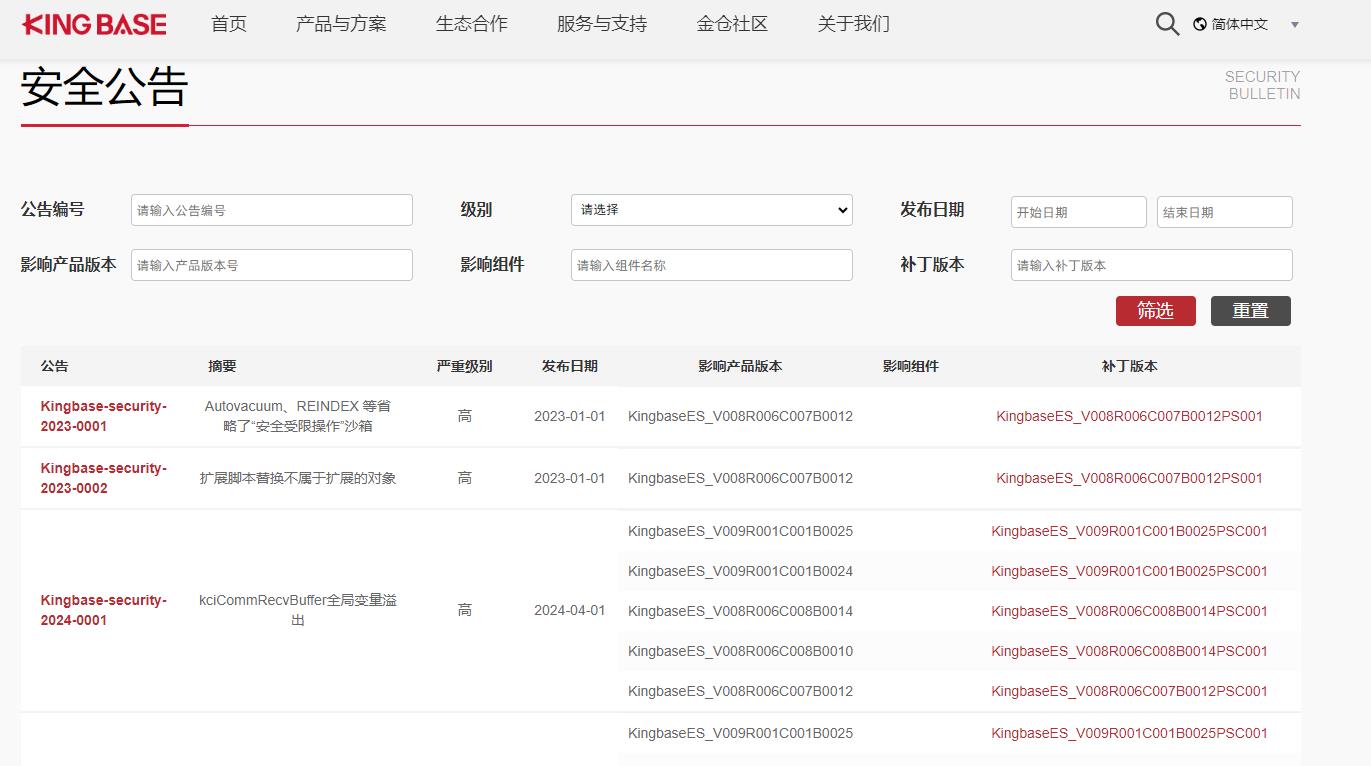Screen dimensions: 1371x766
Task: Click the 影响组件 column header
Action: coord(911,366)
